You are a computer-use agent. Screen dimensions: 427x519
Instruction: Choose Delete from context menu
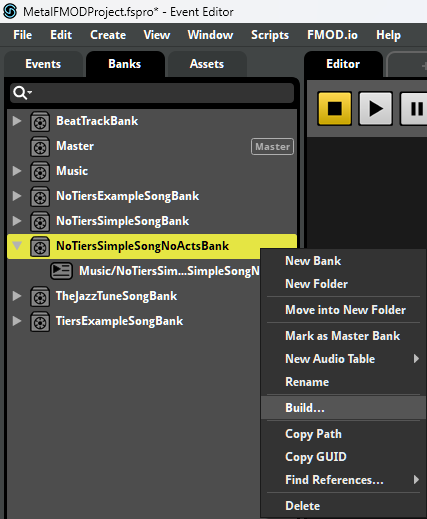[x=343, y=506]
